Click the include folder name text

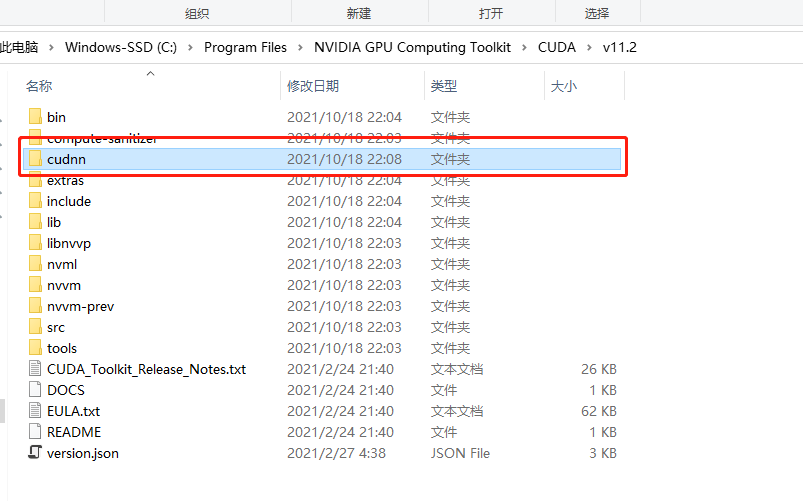tap(69, 201)
